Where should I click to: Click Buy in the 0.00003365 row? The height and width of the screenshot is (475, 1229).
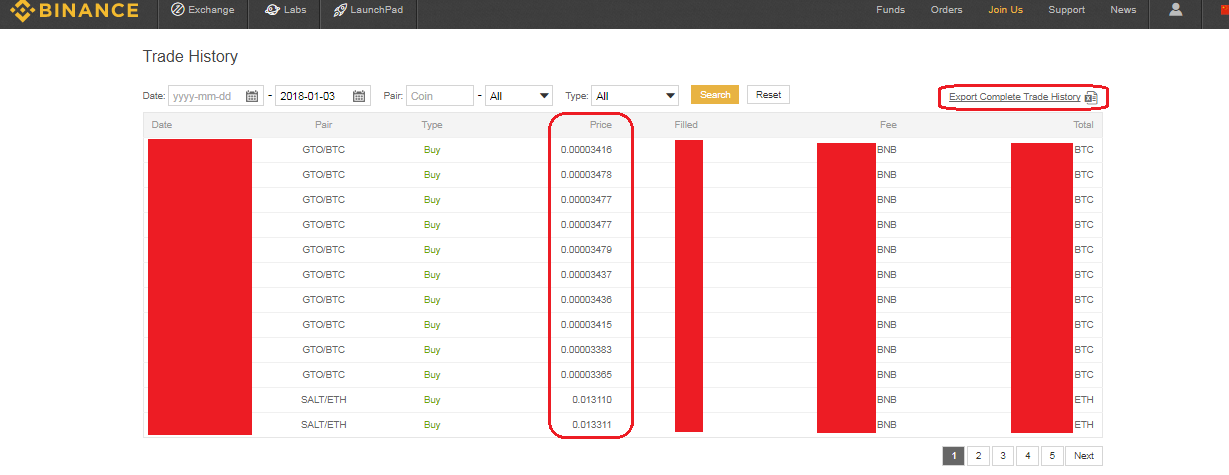point(432,375)
